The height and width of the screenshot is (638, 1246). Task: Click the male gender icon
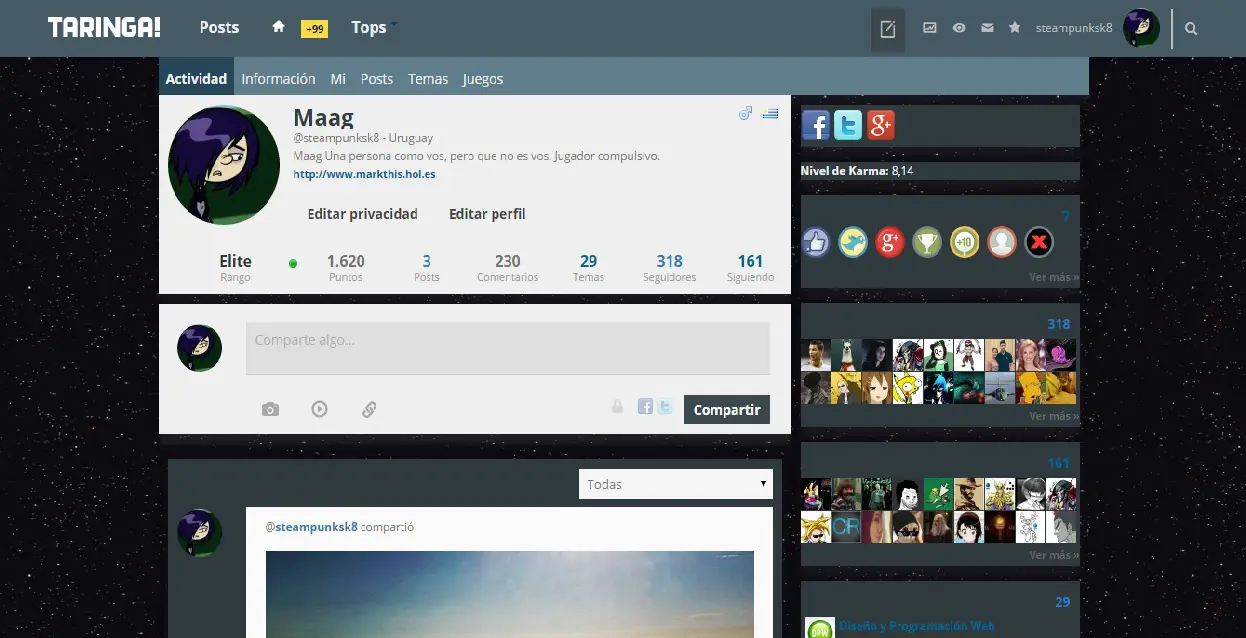pyautogui.click(x=745, y=113)
